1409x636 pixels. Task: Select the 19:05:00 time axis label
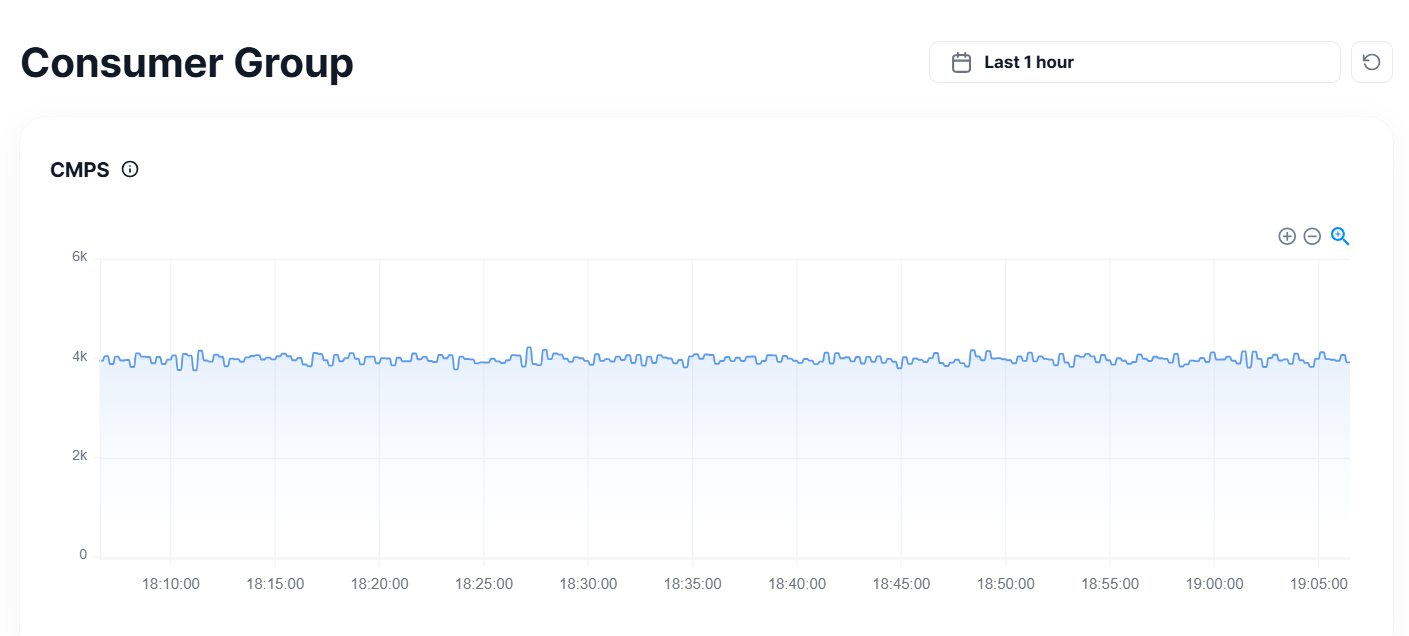pos(1319,584)
